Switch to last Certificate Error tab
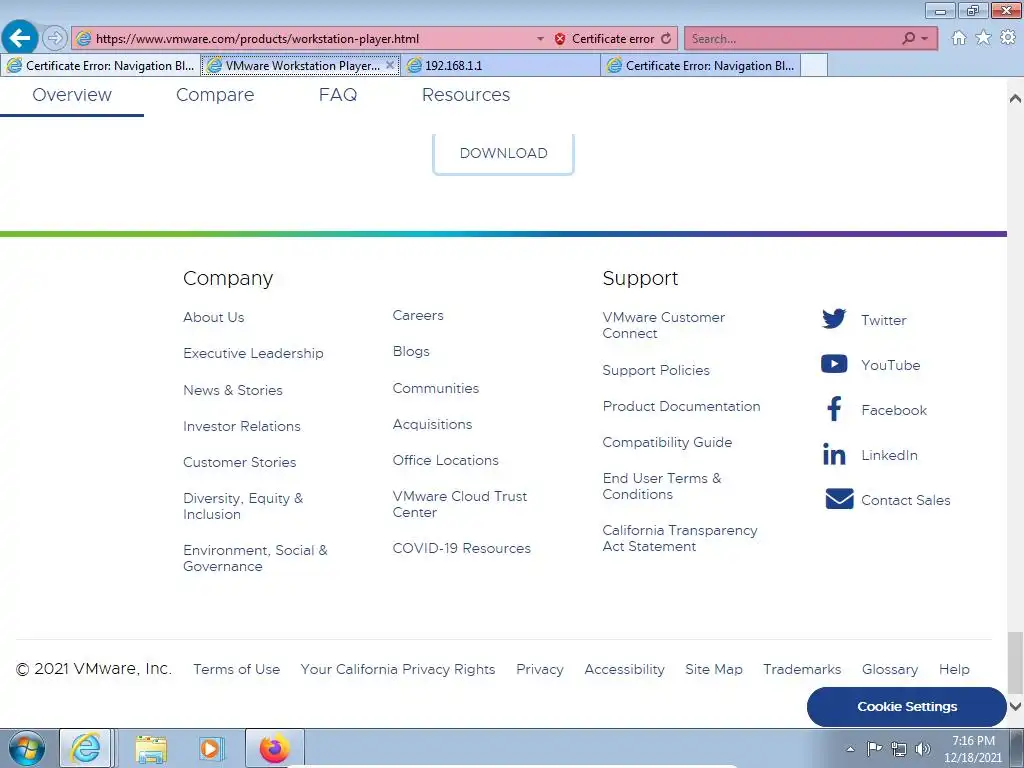Image resolution: width=1024 pixels, height=768 pixels. point(701,65)
